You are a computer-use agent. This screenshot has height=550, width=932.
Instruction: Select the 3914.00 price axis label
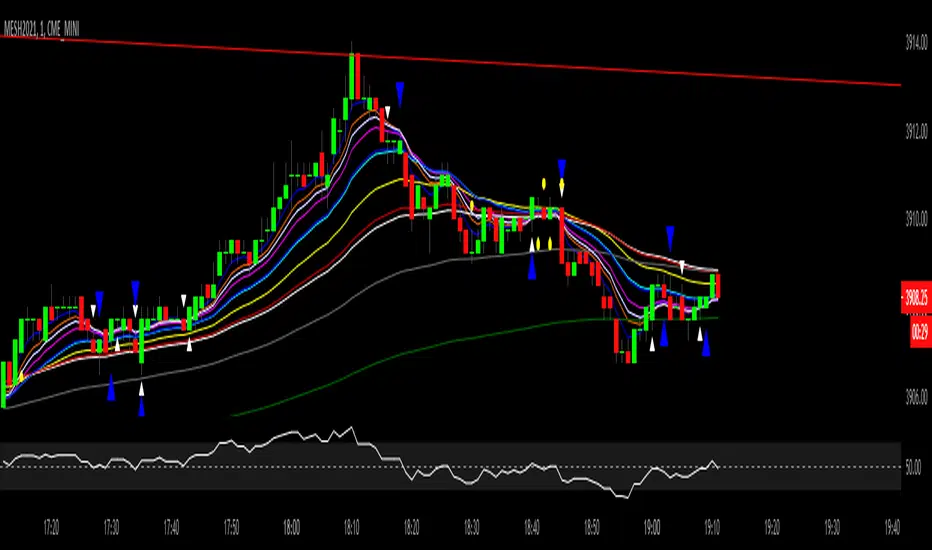coord(916,42)
